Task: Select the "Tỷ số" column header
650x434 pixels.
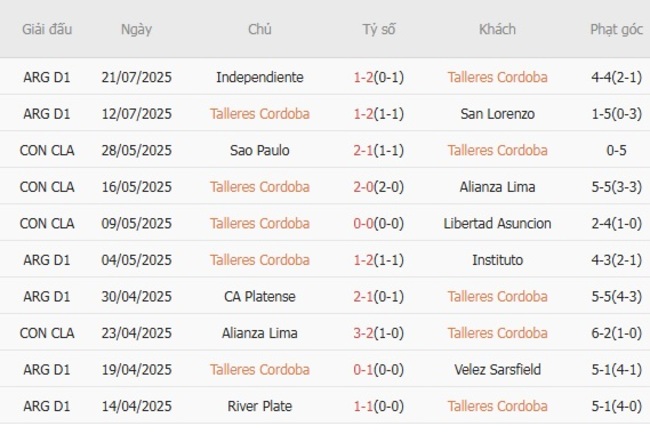Action: pos(379,29)
